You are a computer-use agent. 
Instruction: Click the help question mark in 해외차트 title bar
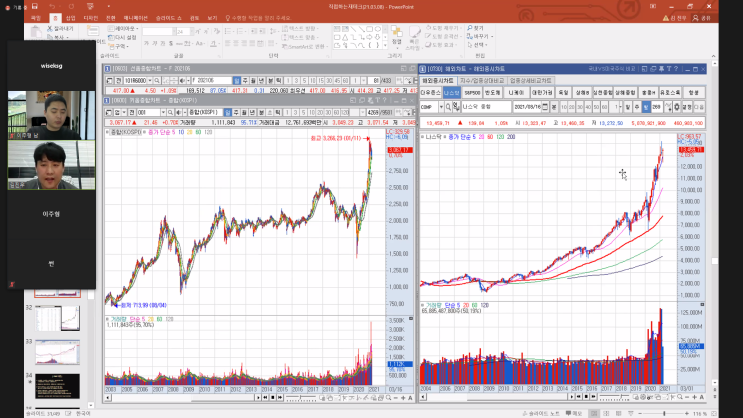(676, 69)
